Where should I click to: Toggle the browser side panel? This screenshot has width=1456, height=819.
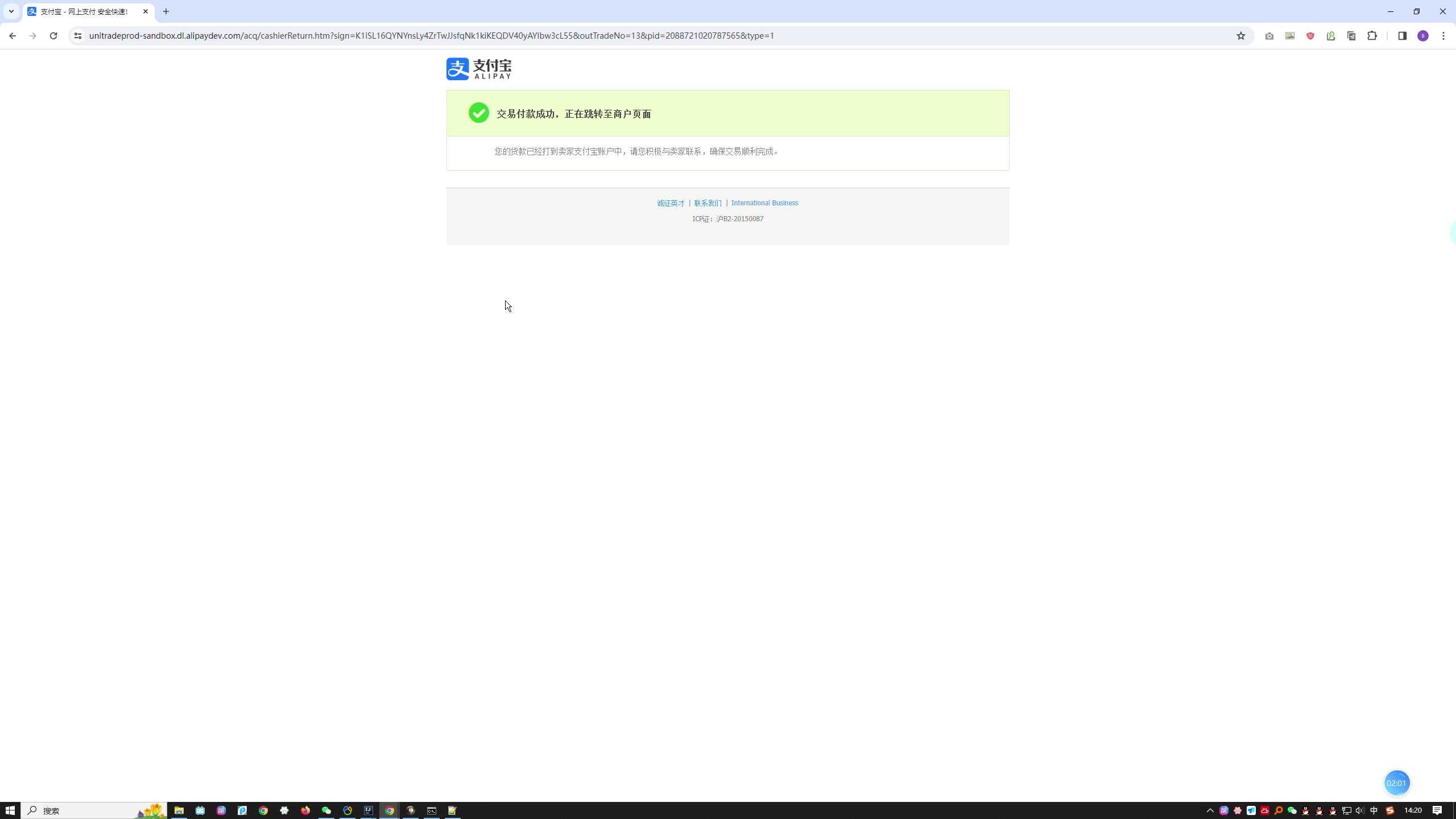tap(1402, 36)
